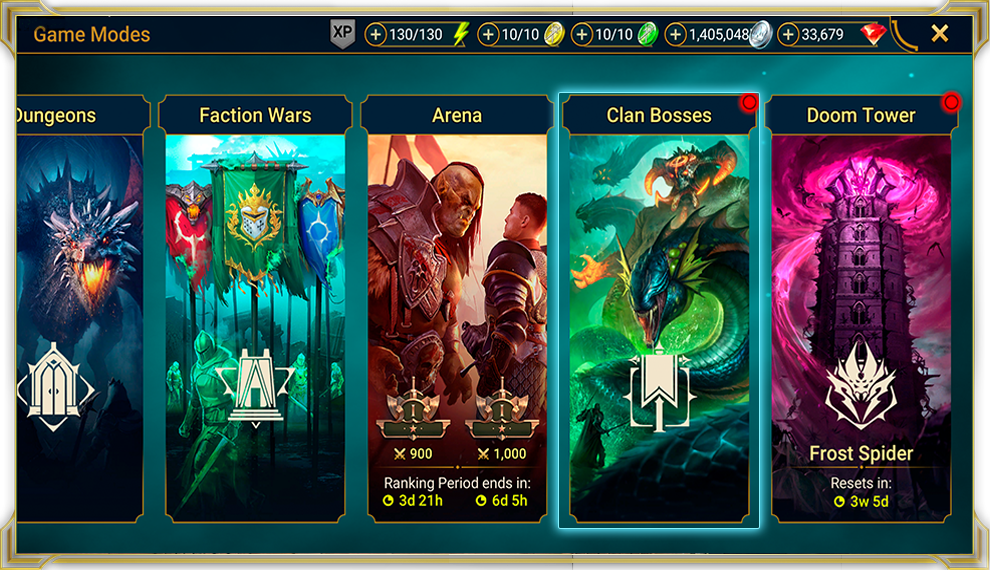Viewport: 990px width, 570px height.
Task: Click the Doom Tower red notification dot
Action: [951, 103]
